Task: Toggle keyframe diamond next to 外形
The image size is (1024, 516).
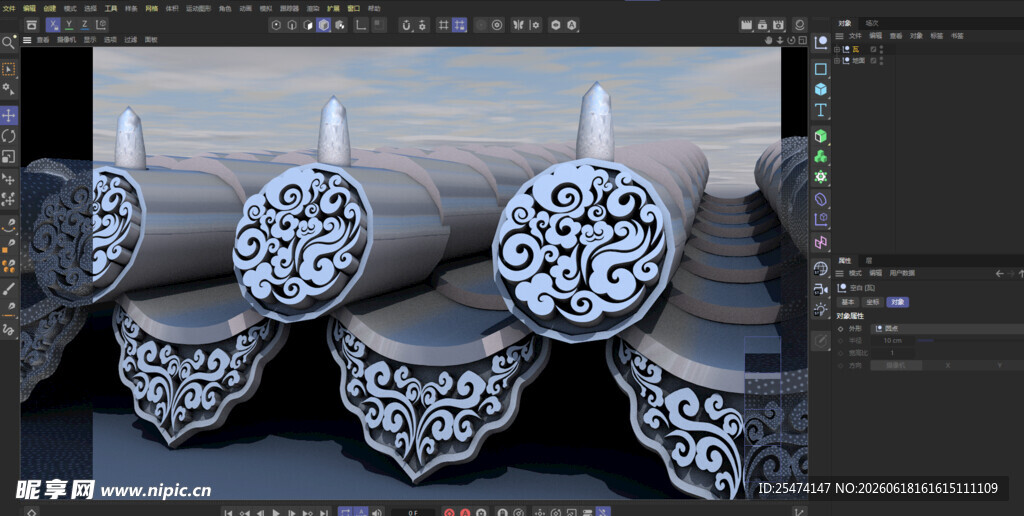Action: click(840, 329)
